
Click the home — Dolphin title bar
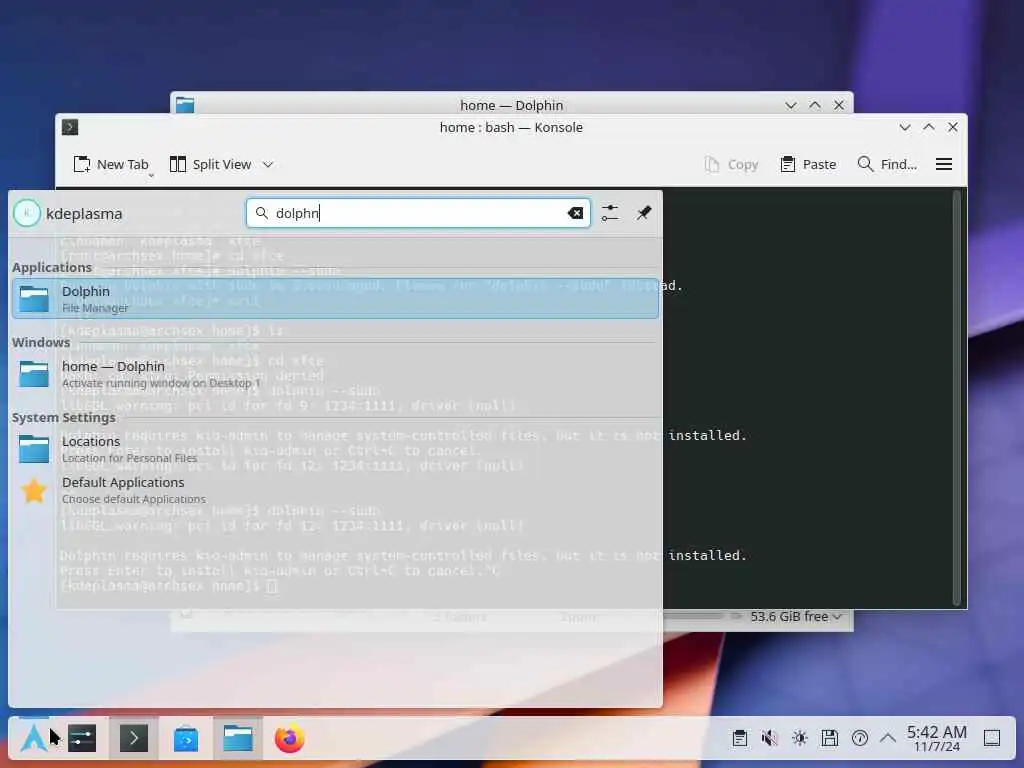coord(511,103)
